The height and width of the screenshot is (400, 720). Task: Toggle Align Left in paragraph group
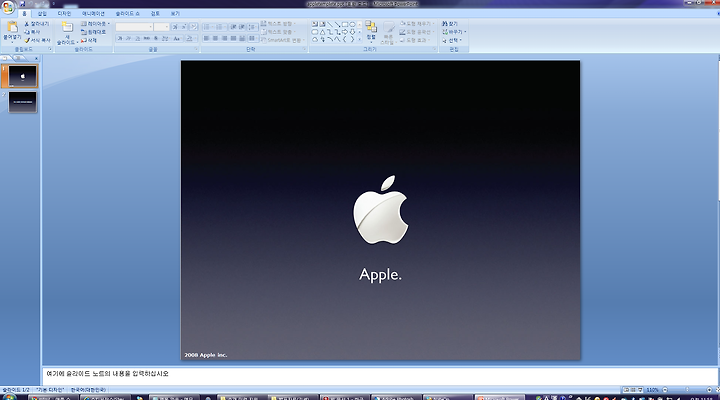tap(206, 38)
